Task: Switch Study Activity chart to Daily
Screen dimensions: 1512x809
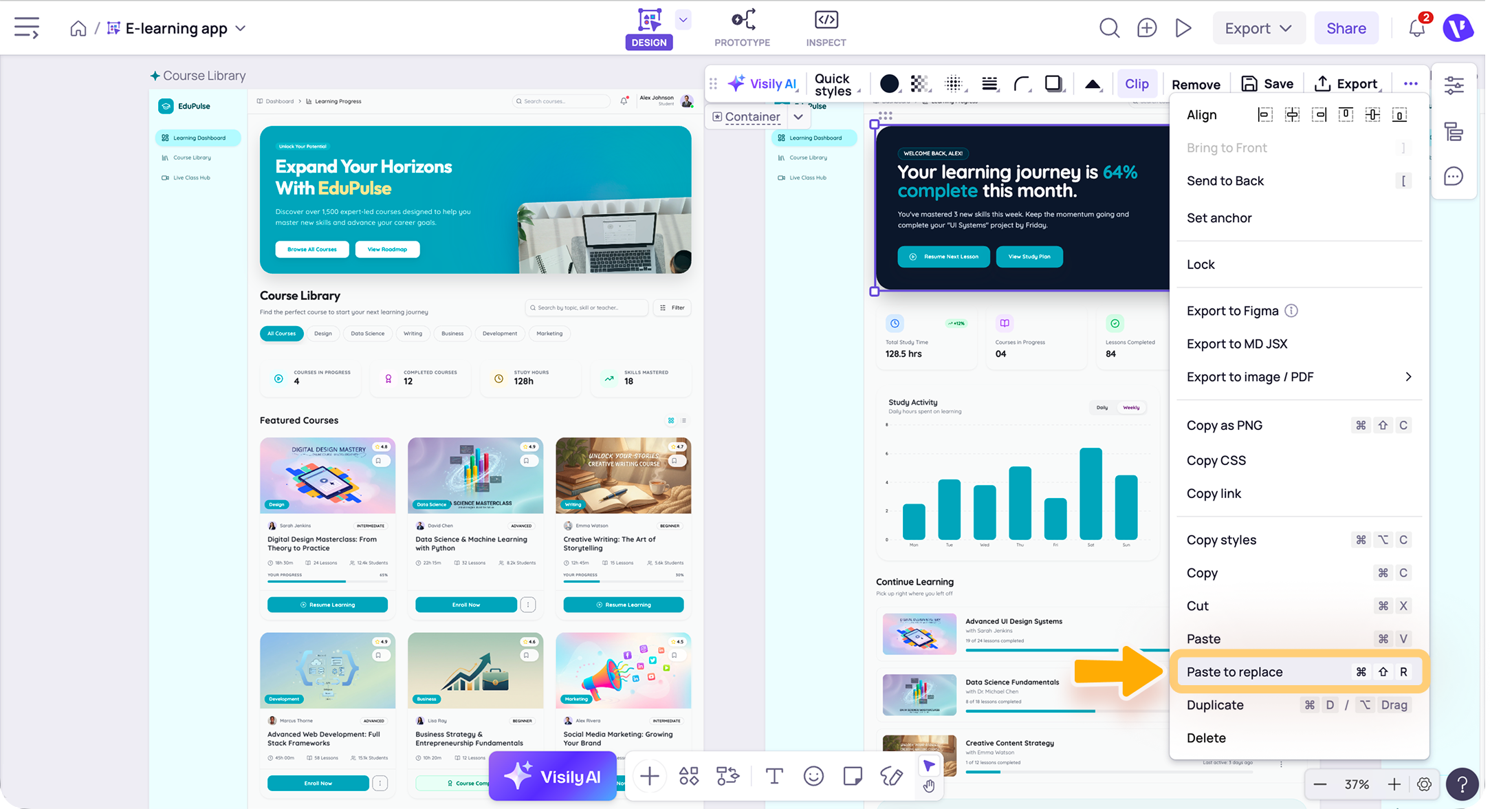Action: click(x=1102, y=408)
